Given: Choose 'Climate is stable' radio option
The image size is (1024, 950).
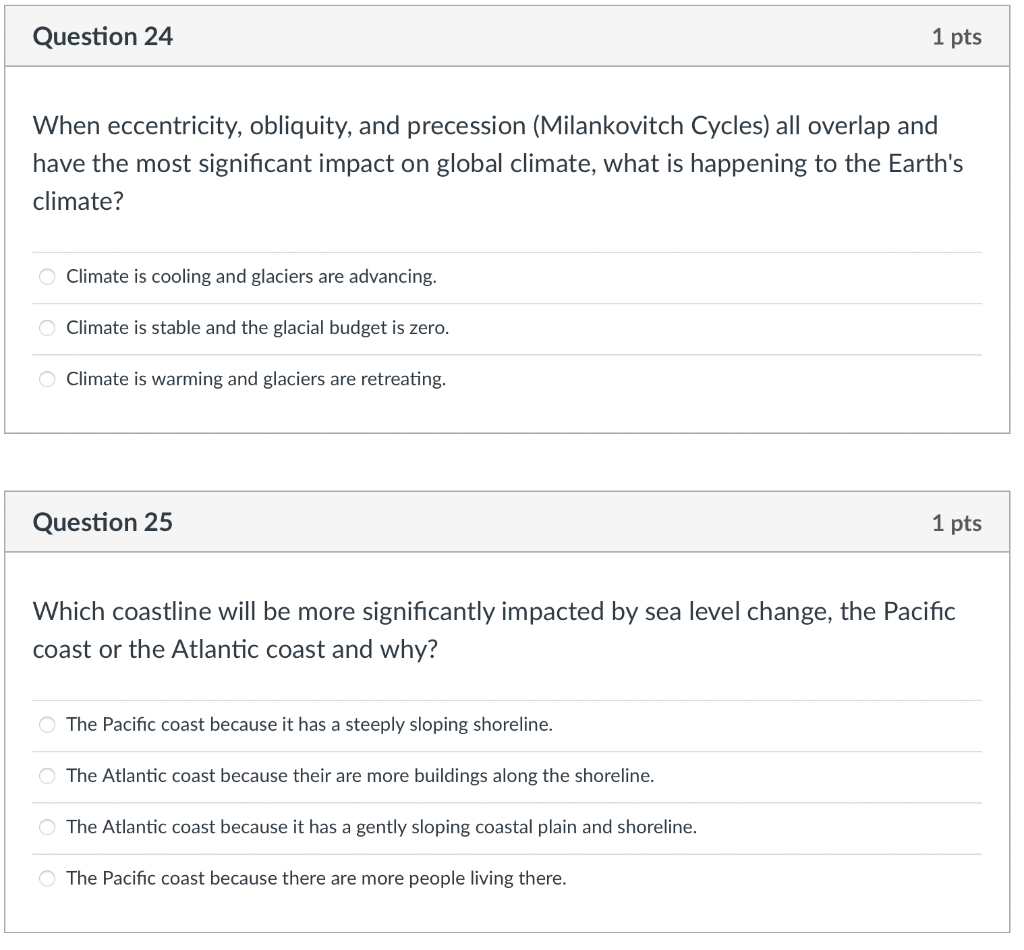Looking at the screenshot, I should [46, 328].
